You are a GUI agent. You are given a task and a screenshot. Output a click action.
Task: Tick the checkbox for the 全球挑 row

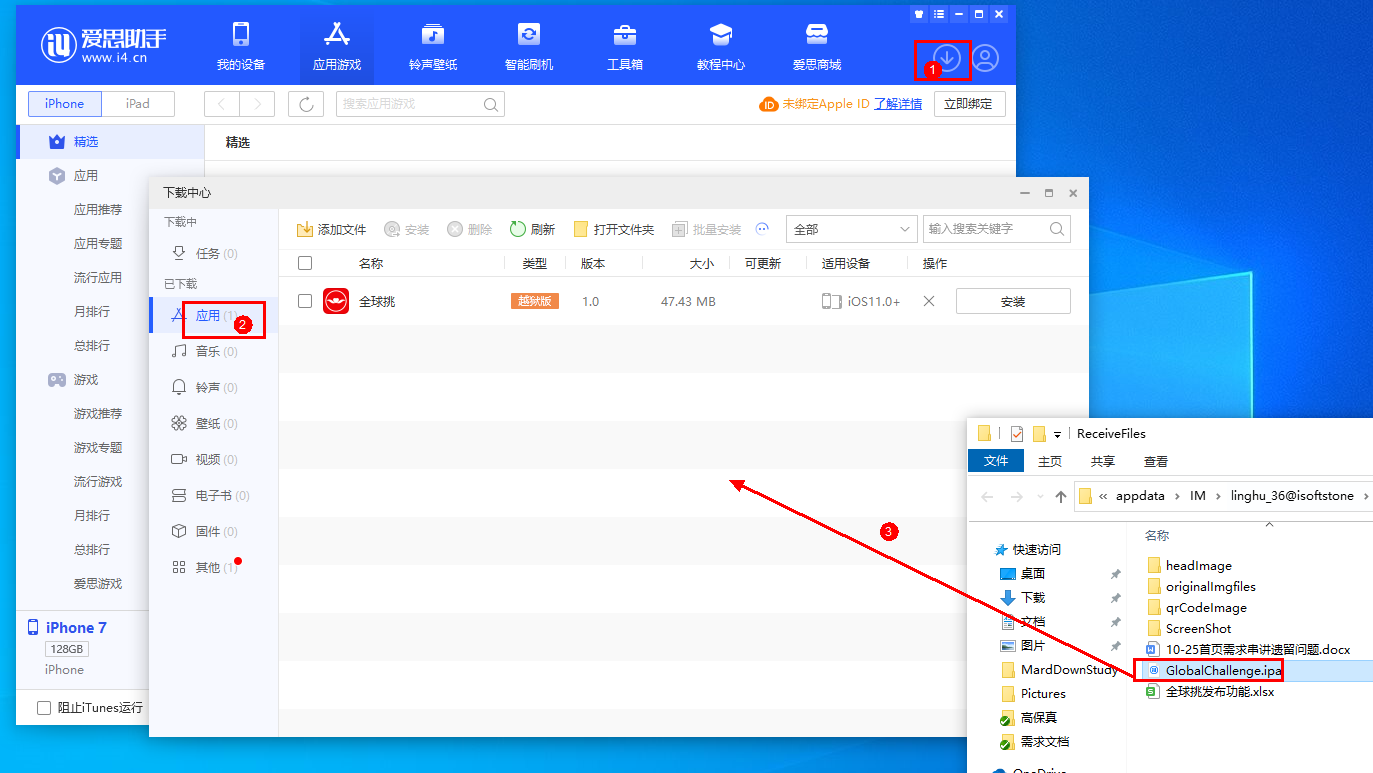pos(305,301)
